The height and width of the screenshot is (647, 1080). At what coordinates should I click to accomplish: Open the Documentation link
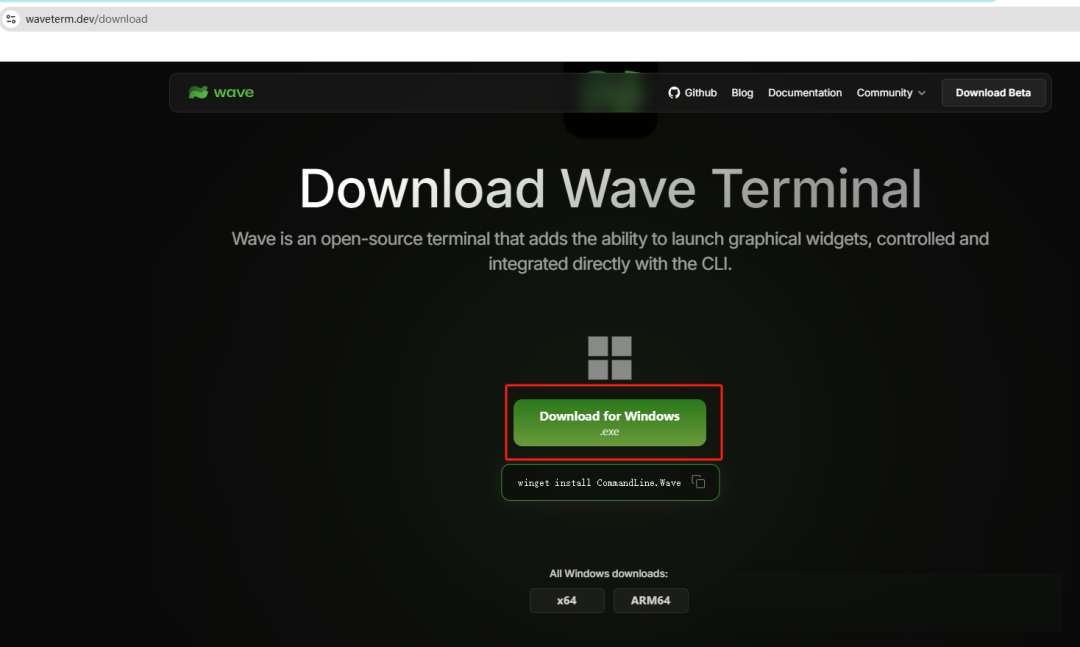pyautogui.click(x=804, y=92)
